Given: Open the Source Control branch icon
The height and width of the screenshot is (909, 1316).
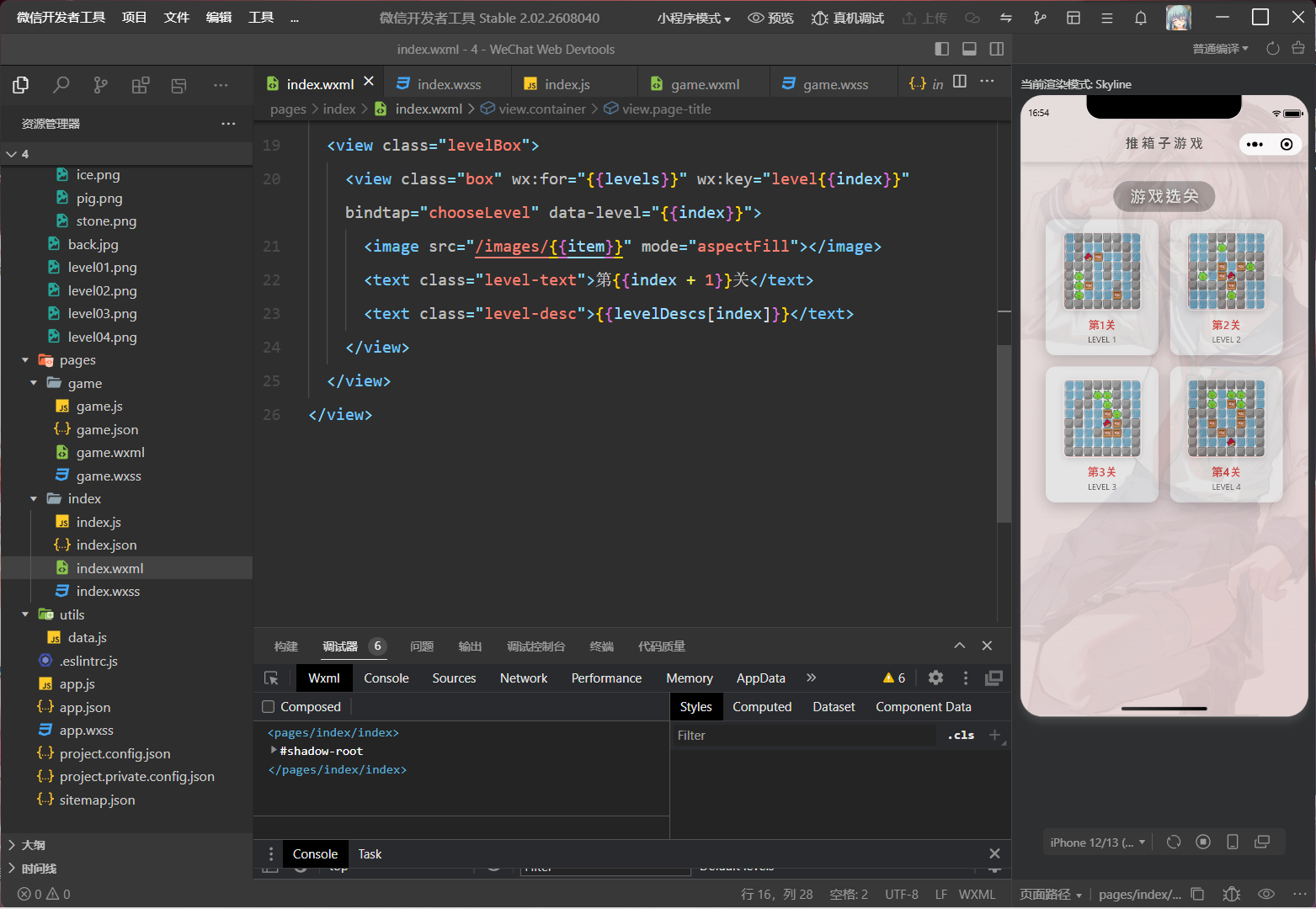Looking at the screenshot, I should coord(101,84).
